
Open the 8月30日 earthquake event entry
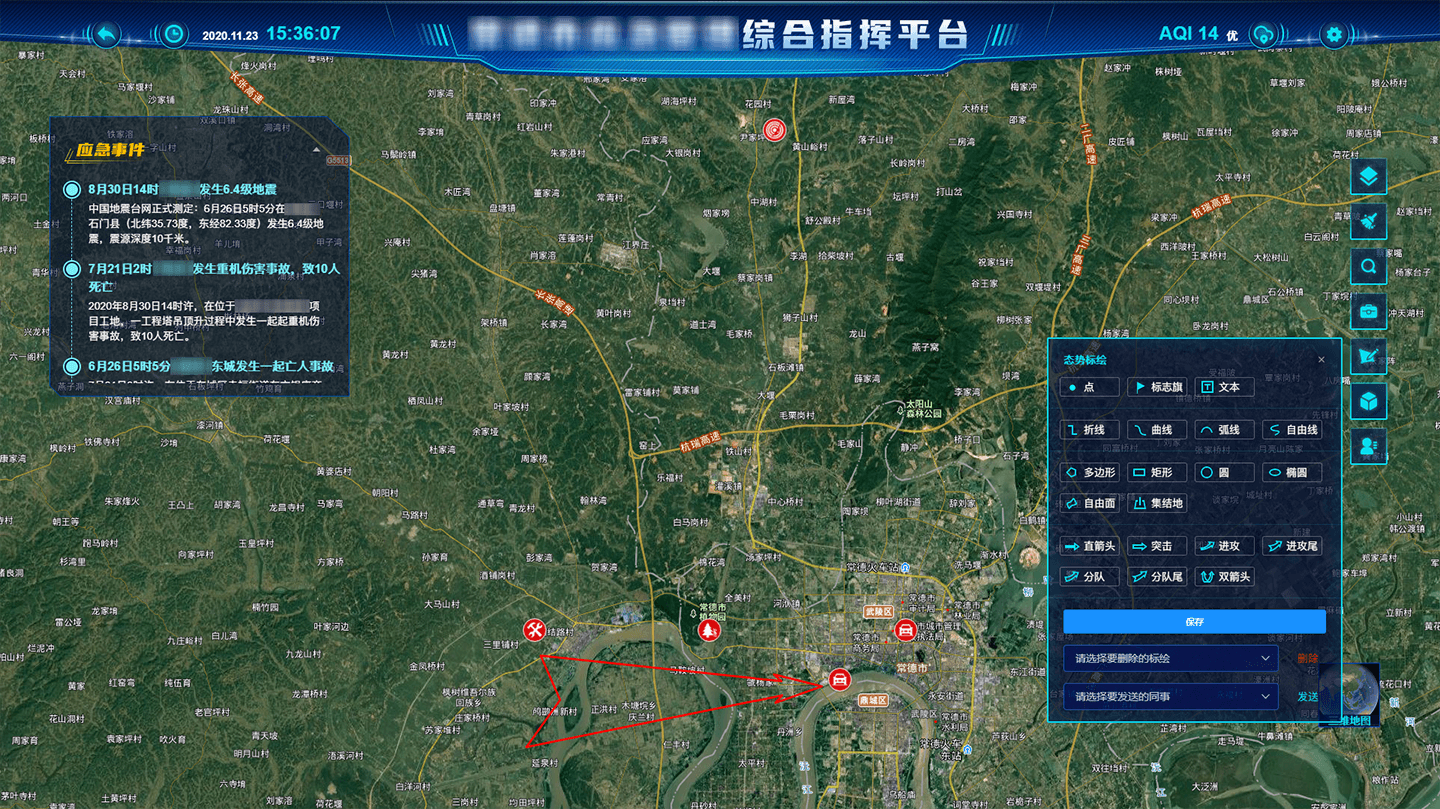click(182, 189)
